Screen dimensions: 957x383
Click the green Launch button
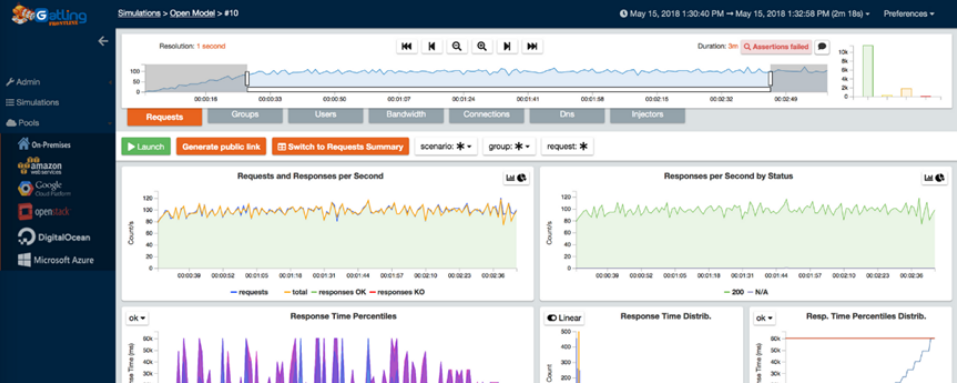click(x=146, y=146)
